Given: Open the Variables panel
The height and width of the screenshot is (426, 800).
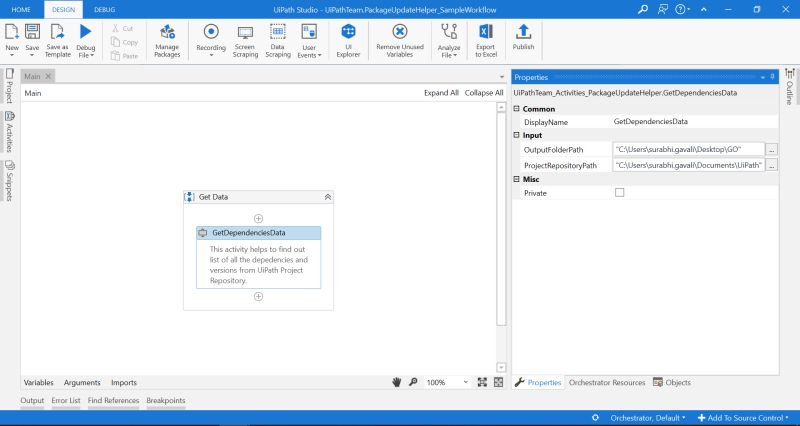Looking at the screenshot, I should 38,382.
